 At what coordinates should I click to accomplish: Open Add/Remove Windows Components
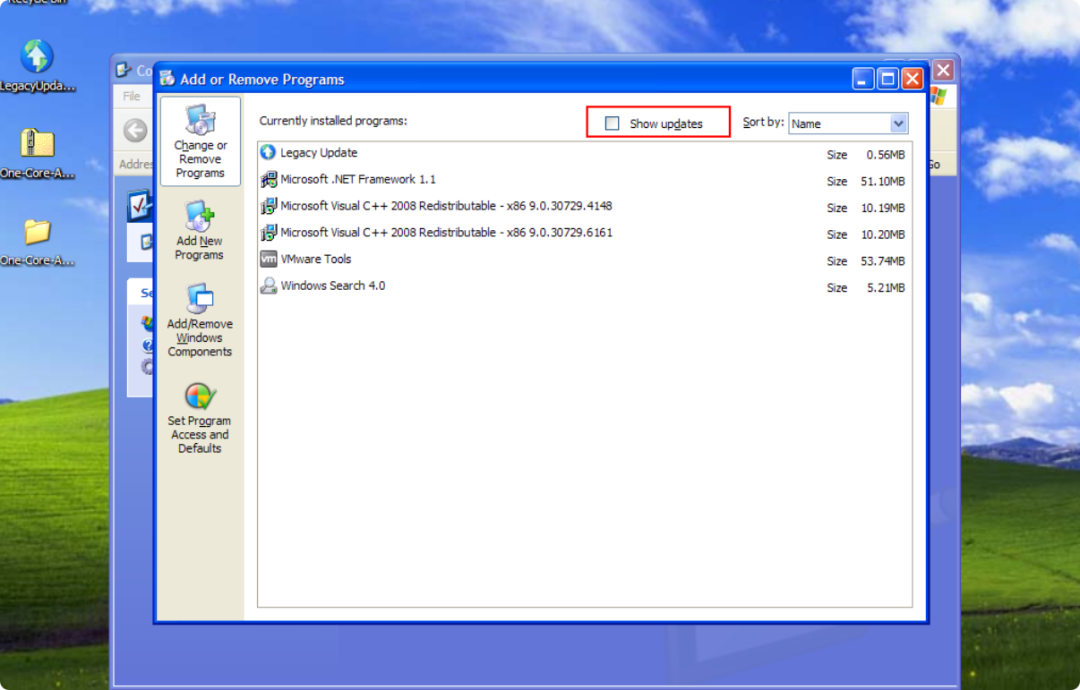pyautogui.click(x=200, y=320)
